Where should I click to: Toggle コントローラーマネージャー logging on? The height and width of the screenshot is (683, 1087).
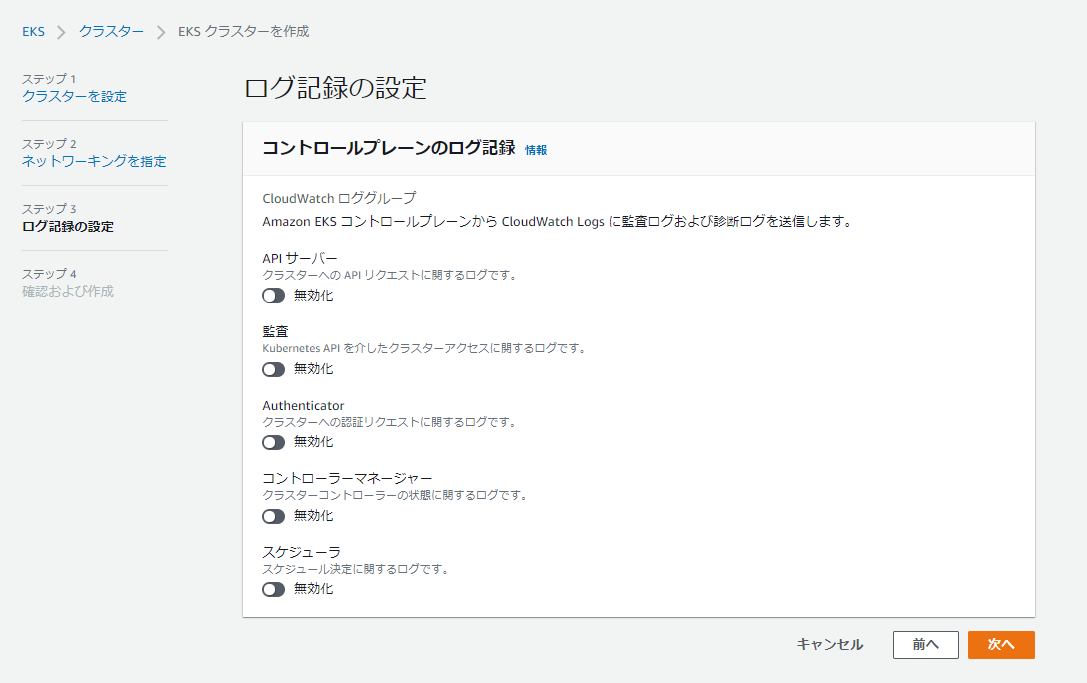[x=274, y=516]
